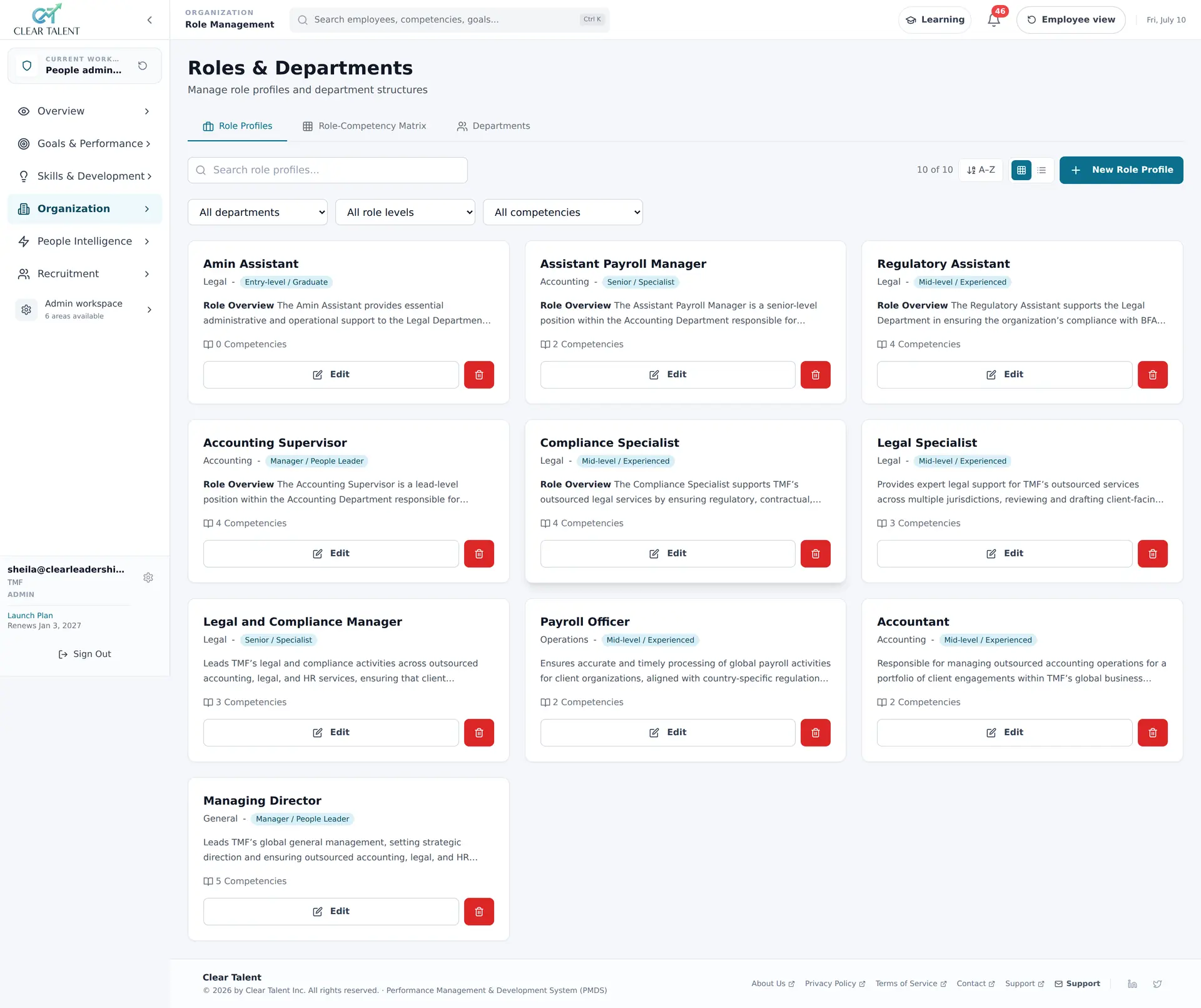
Task: Delete the Compliance Specialist role
Action: point(816,554)
